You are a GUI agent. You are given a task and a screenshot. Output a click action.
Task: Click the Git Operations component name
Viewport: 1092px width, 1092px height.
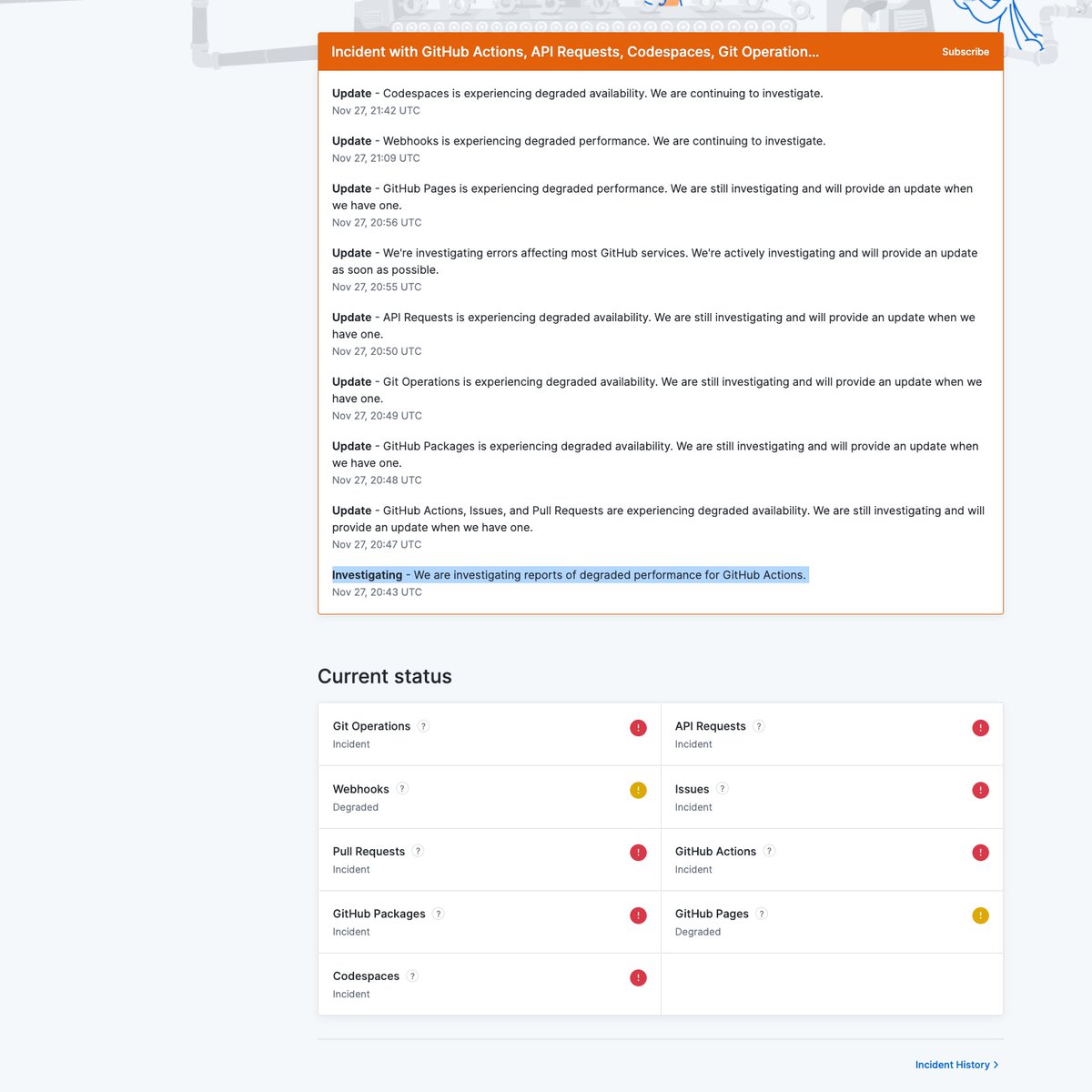point(371,726)
